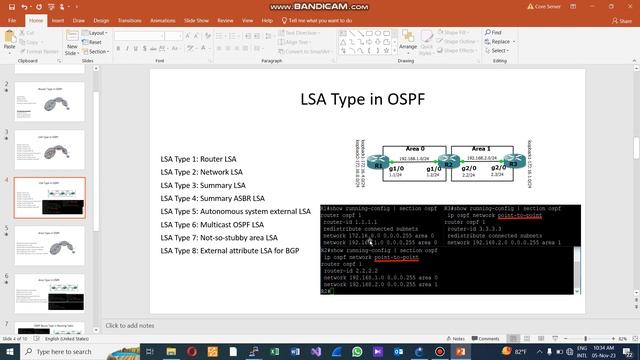640x360 pixels.
Task: Save the presentation via quick access toolbar
Action: (11, 7)
